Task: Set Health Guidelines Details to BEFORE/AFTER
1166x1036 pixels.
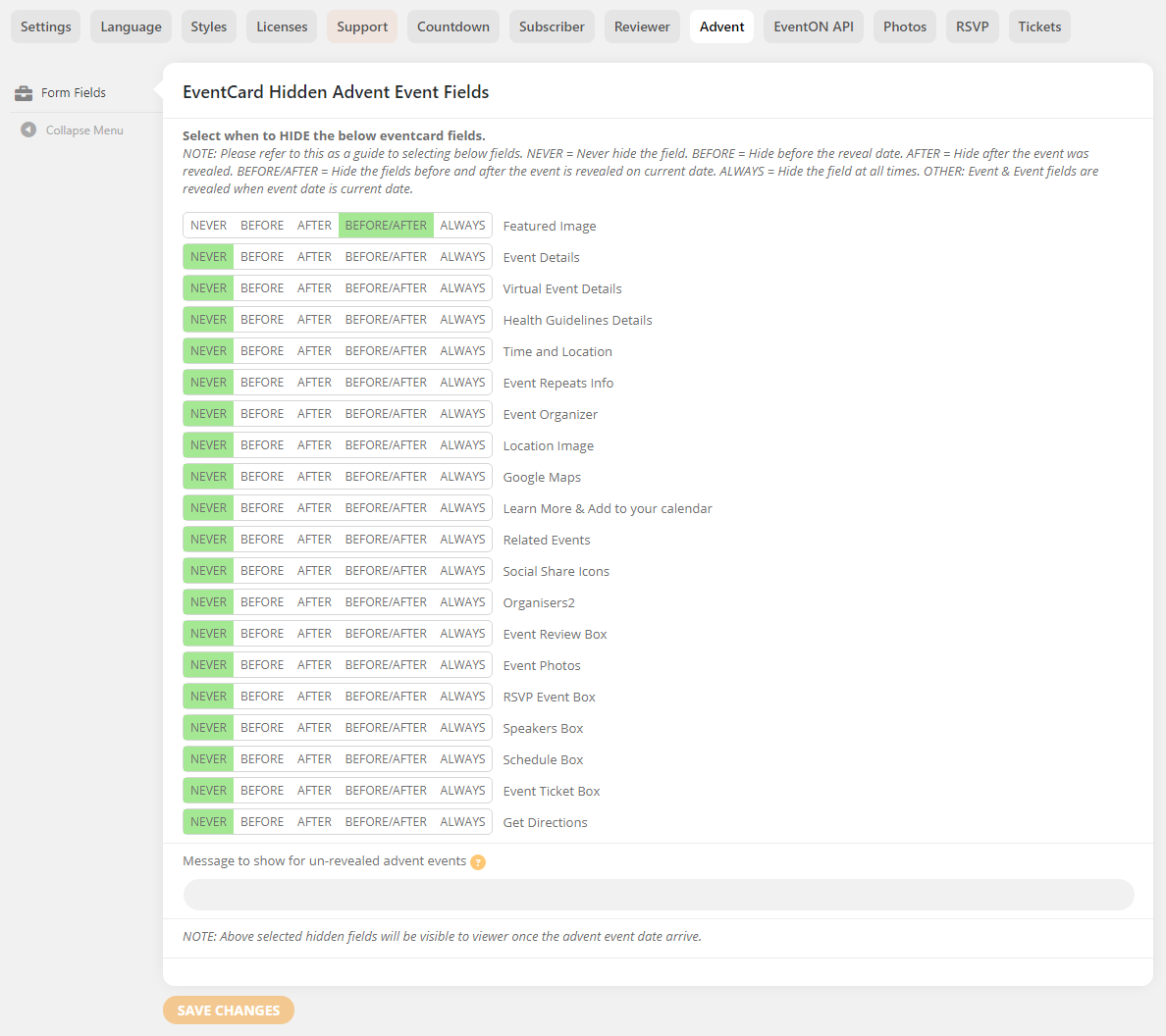Action: (x=386, y=320)
